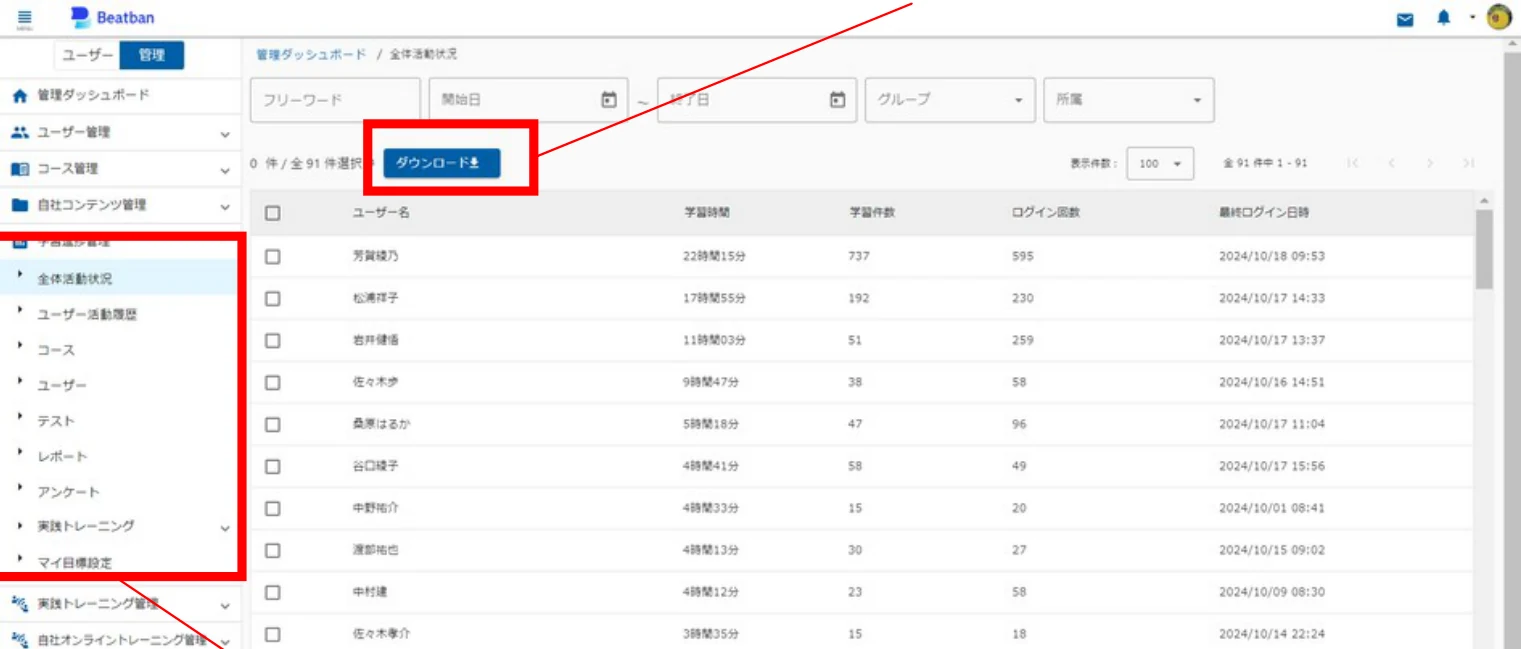Open the mail envelope icon
The image size is (1521, 649).
1406,19
